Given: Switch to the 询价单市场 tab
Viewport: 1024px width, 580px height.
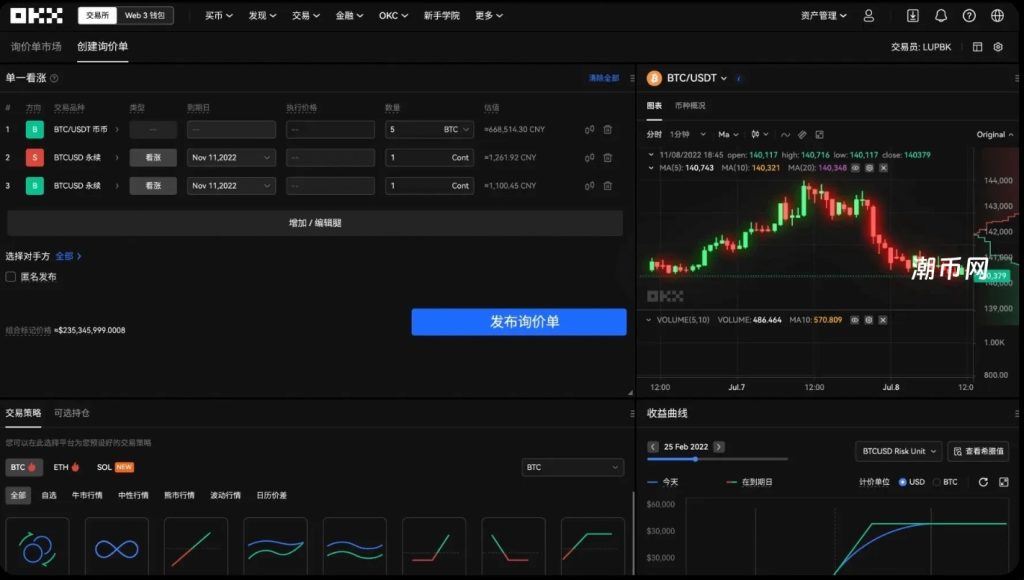Looking at the screenshot, I should [36, 47].
